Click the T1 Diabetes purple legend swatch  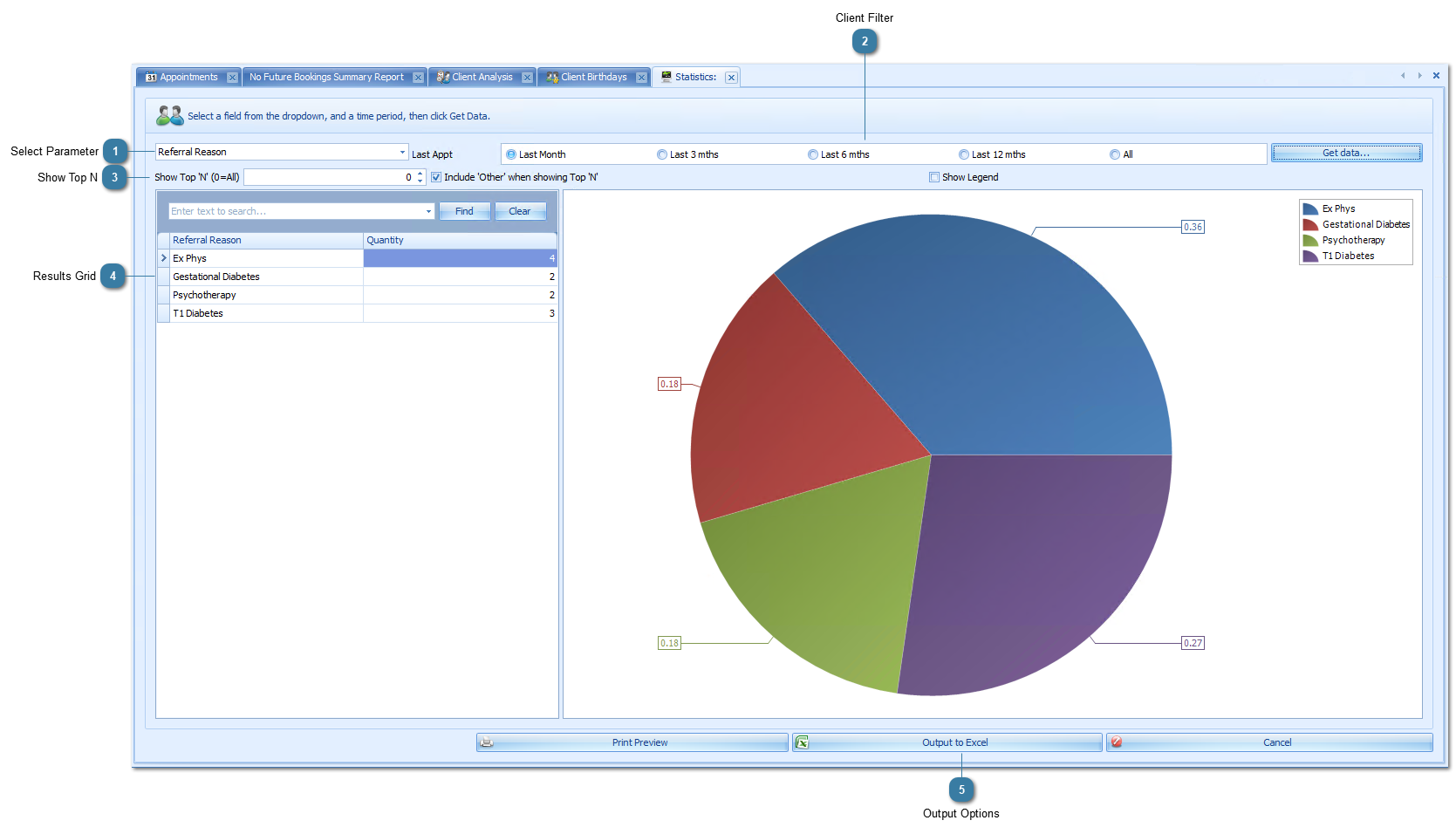1310,256
